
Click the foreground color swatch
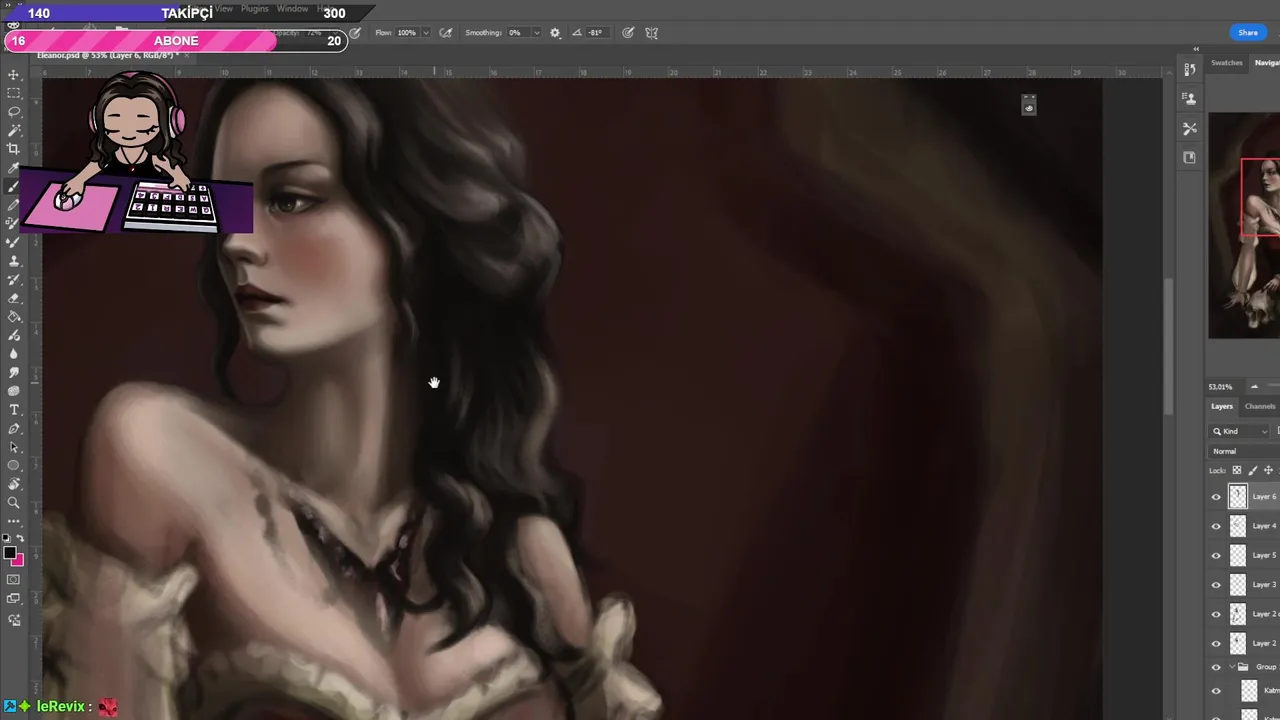pyautogui.click(x=10, y=553)
